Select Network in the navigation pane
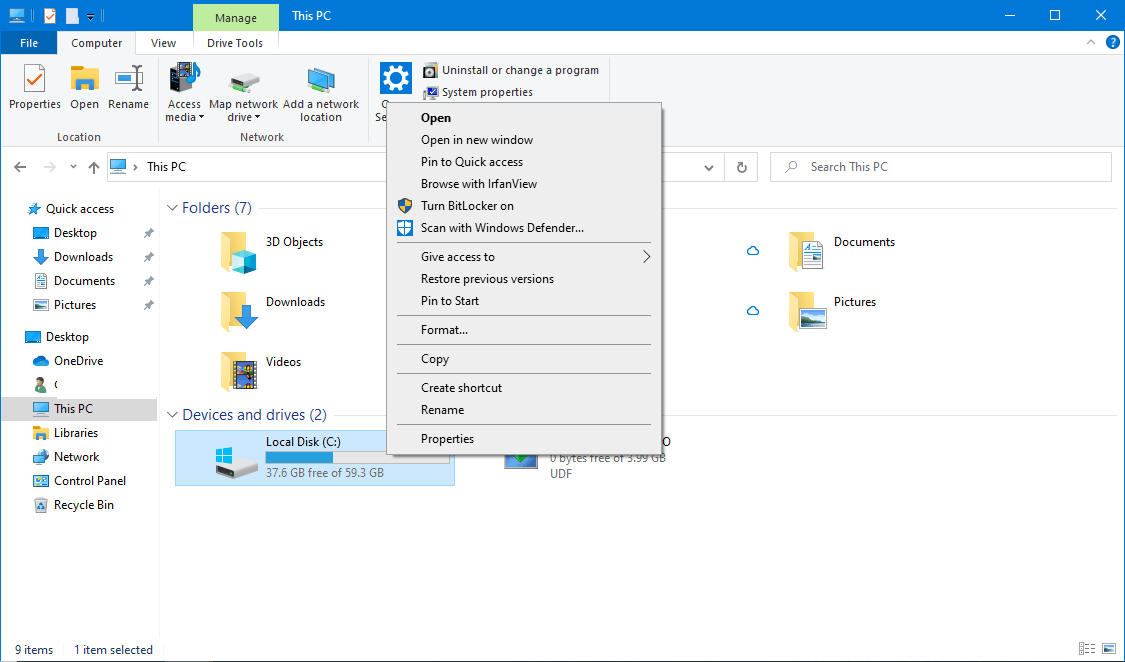The height and width of the screenshot is (662, 1125). pos(76,457)
